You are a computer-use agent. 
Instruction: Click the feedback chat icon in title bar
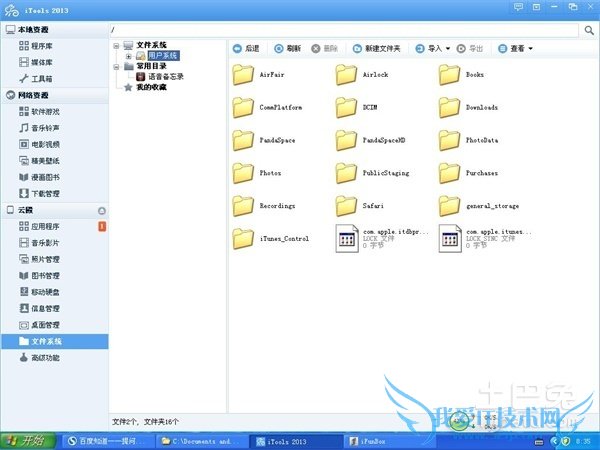pyautogui.click(x=518, y=7)
